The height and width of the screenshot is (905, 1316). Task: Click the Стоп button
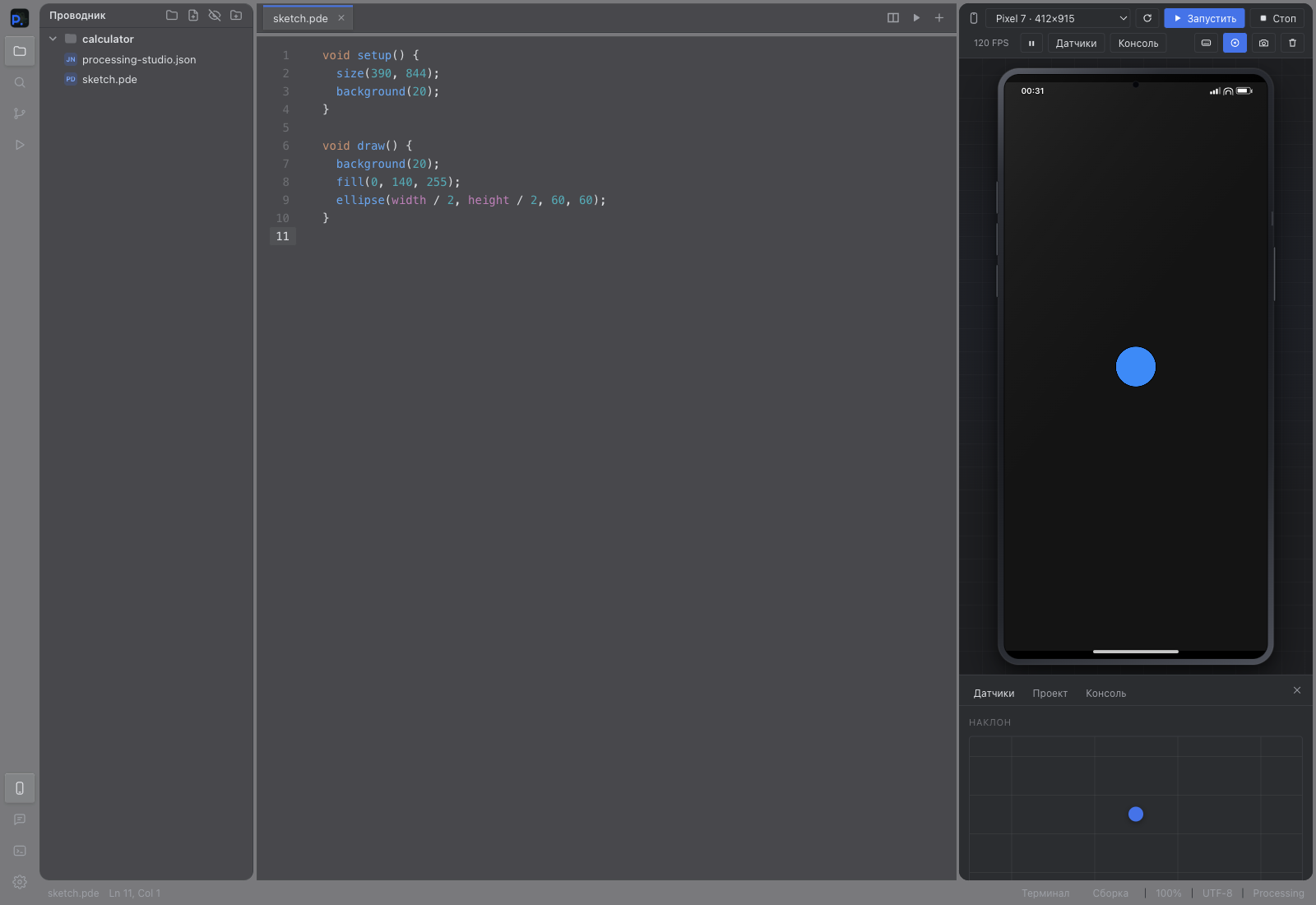tap(1277, 18)
